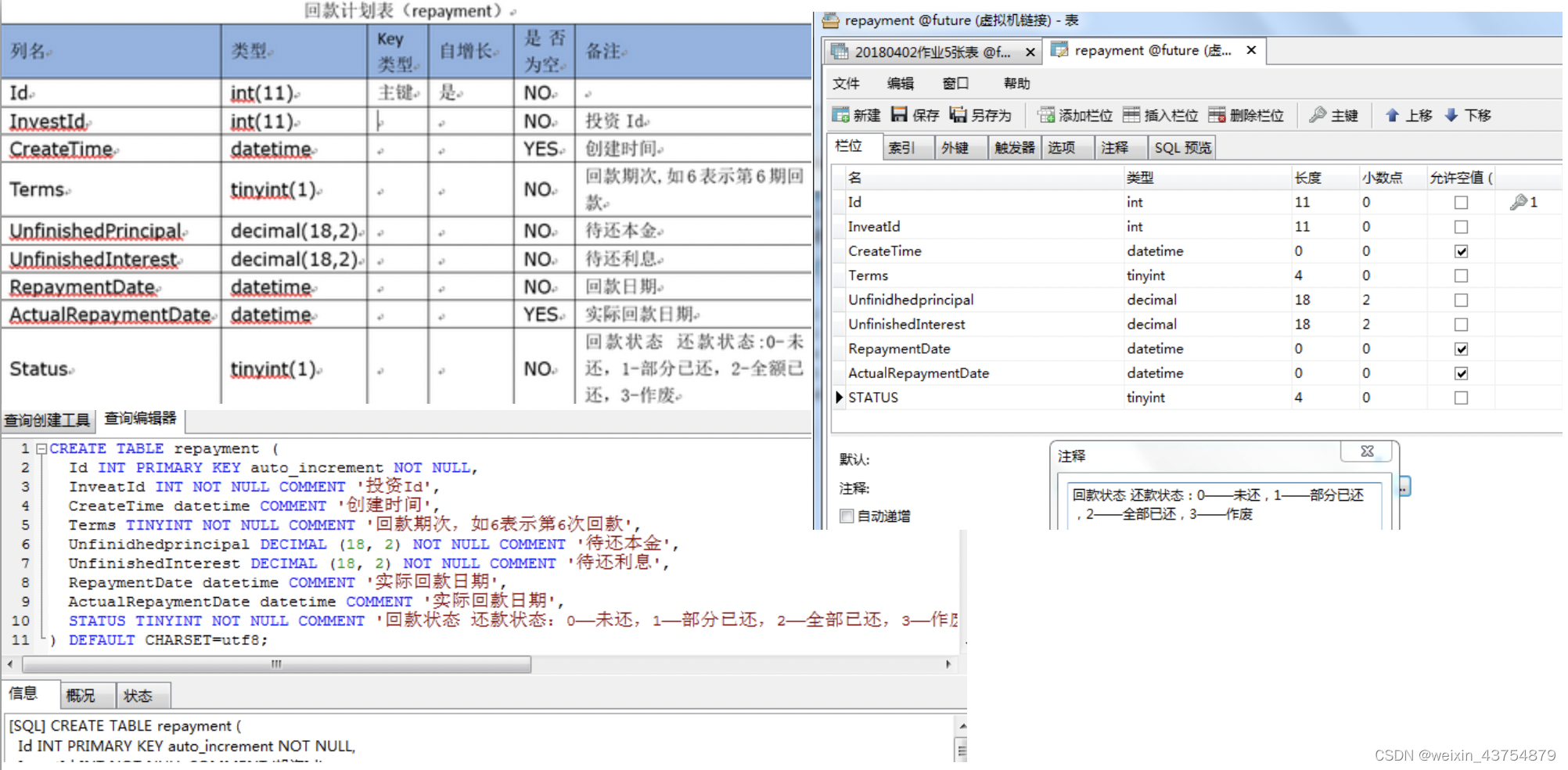Click the Save As (另存为) icon
The width and height of the screenshot is (1568, 770).
(x=958, y=115)
